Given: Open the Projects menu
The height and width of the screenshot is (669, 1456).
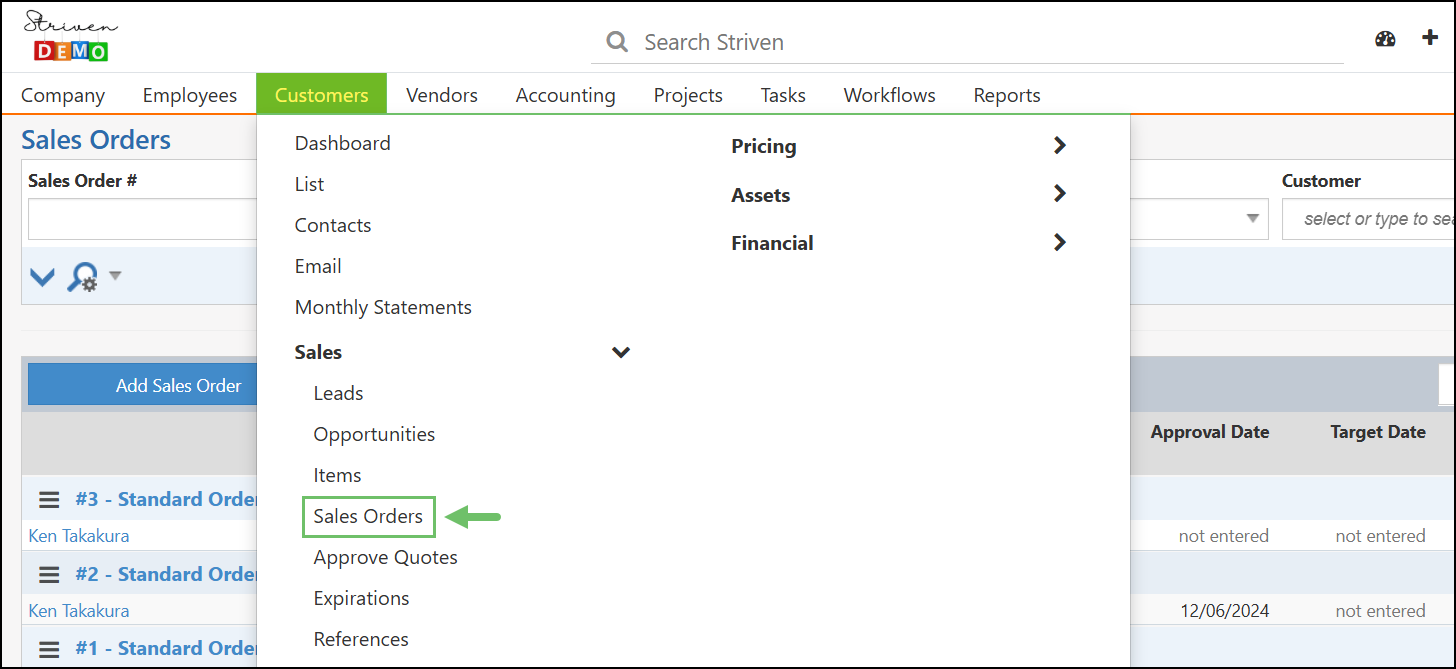Looking at the screenshot, I should point(688,95).
